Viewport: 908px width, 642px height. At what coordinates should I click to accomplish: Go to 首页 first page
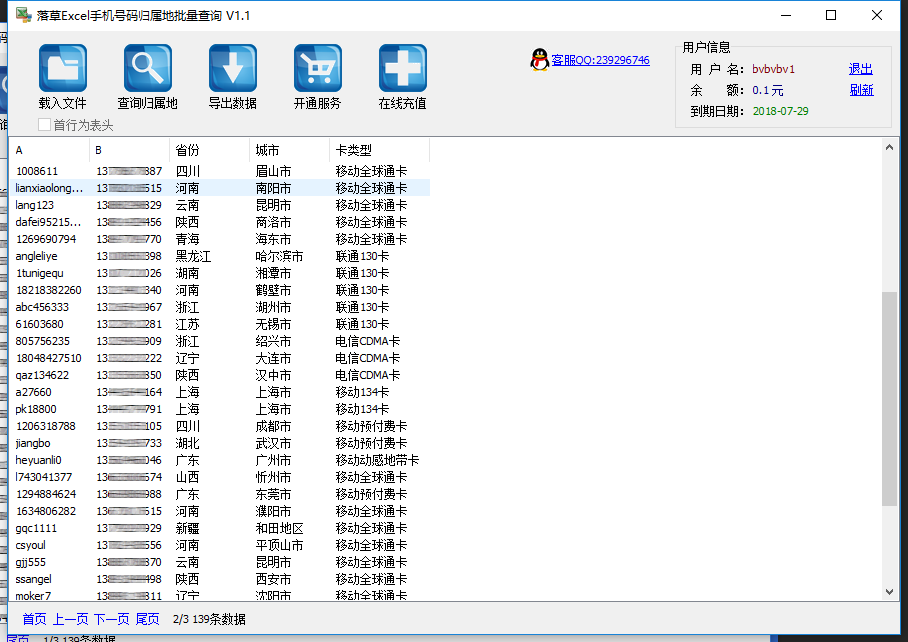pyautogui.click(x=34, y=619)
